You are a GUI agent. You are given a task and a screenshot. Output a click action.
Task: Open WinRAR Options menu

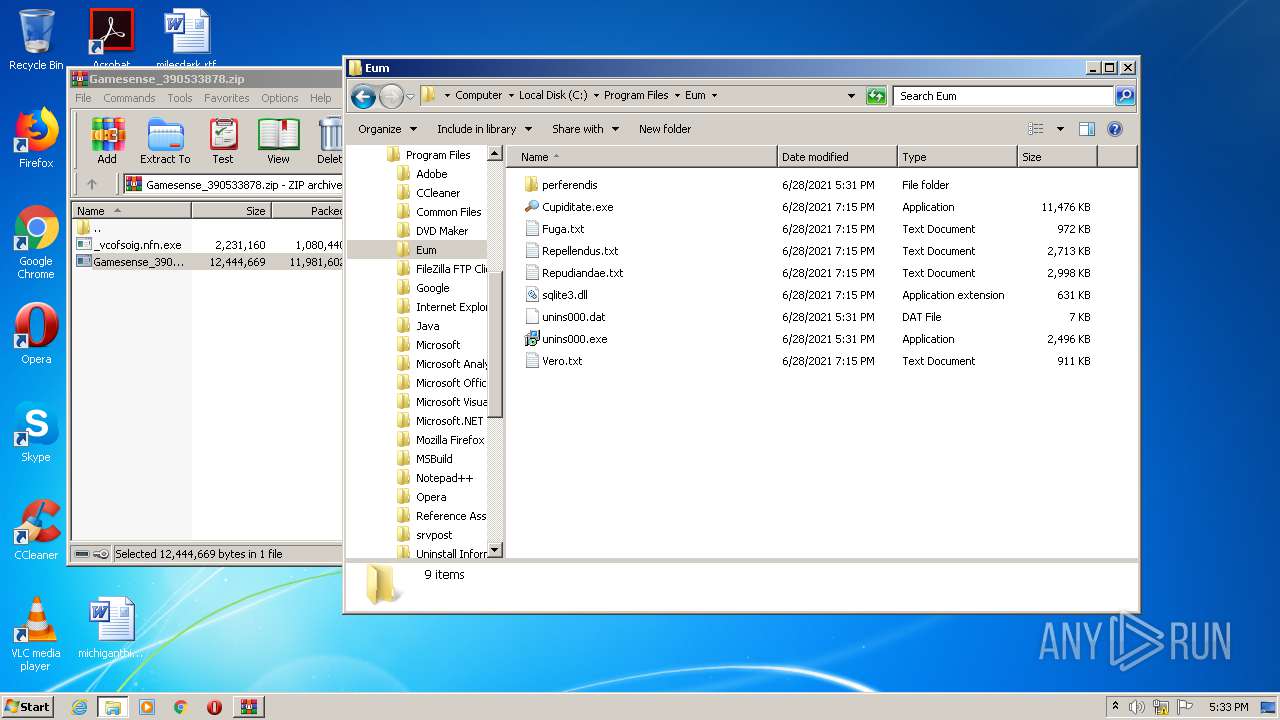tap(280, 98)
